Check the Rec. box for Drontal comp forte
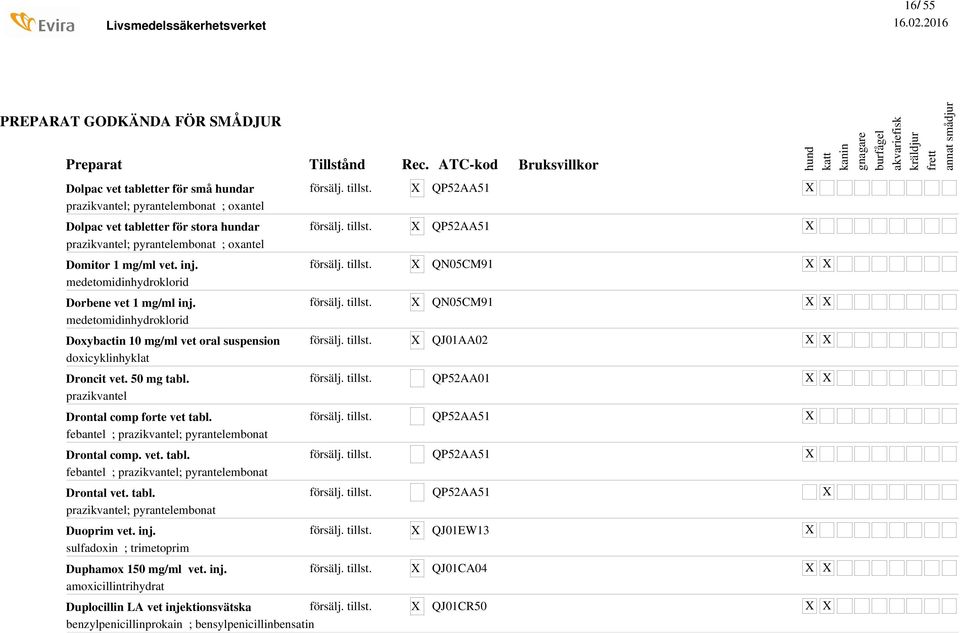The width and height of the screenshot is (960, 633). point(416,416)
